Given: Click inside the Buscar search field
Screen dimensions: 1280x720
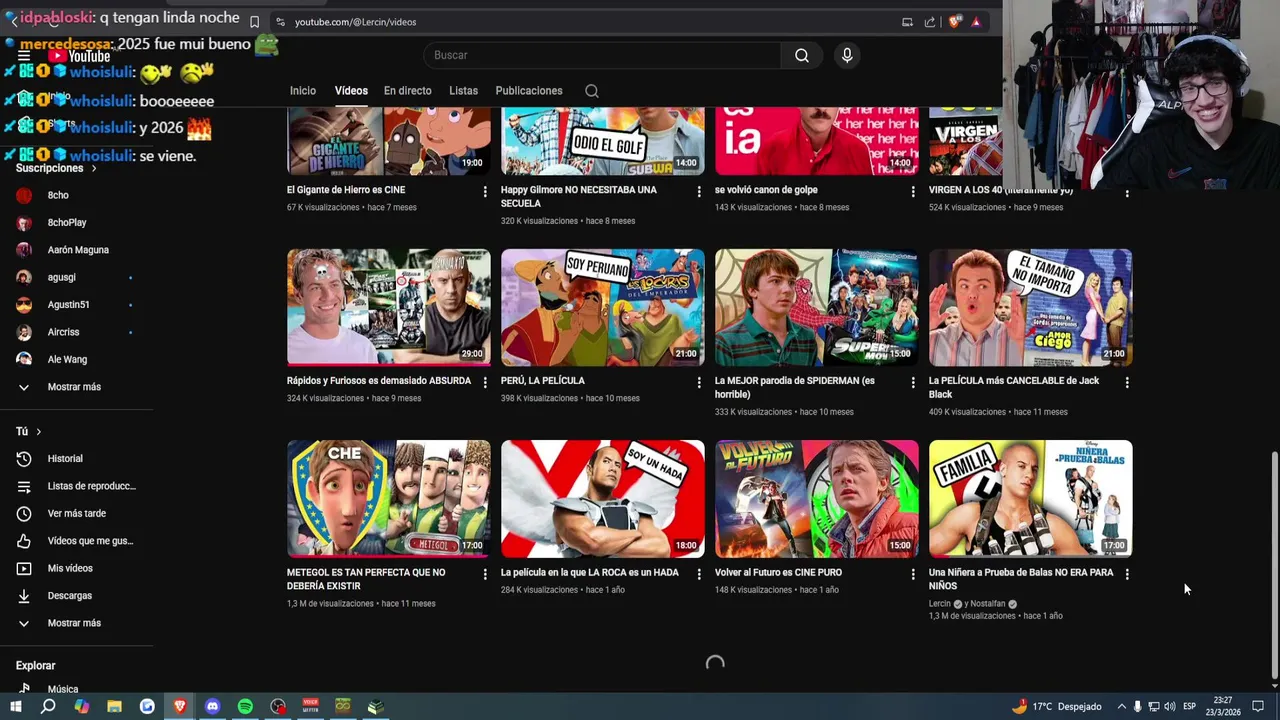Looking at the screenshot, I should point(602,55).
